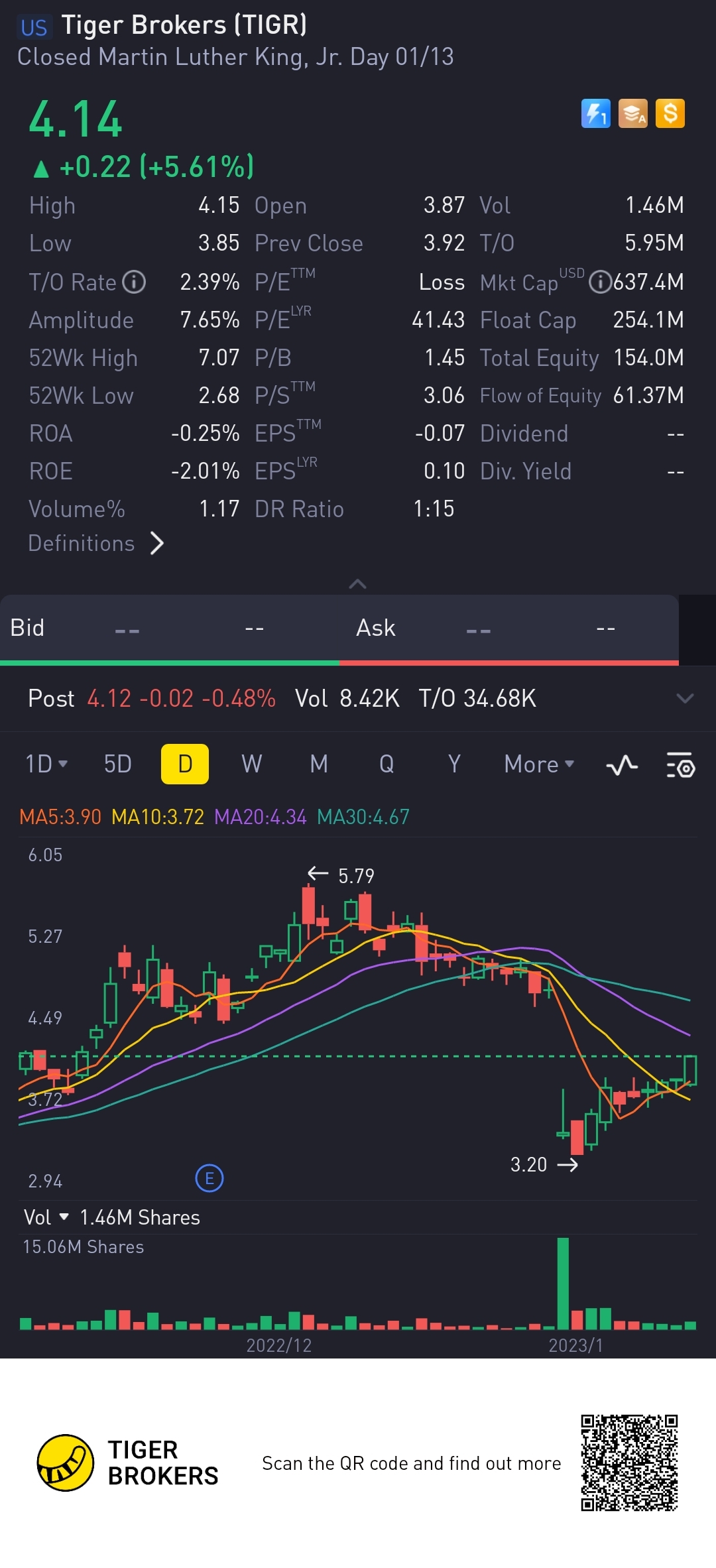
Task: Scan the Tiger Brokers QR code
Action: click(629, 1463)
